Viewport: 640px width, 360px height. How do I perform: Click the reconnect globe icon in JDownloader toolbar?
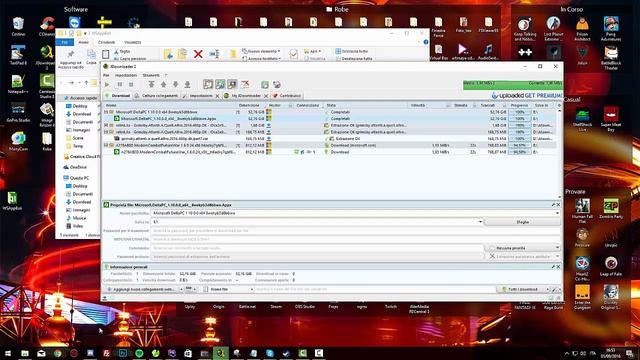[x=277, y=84]
